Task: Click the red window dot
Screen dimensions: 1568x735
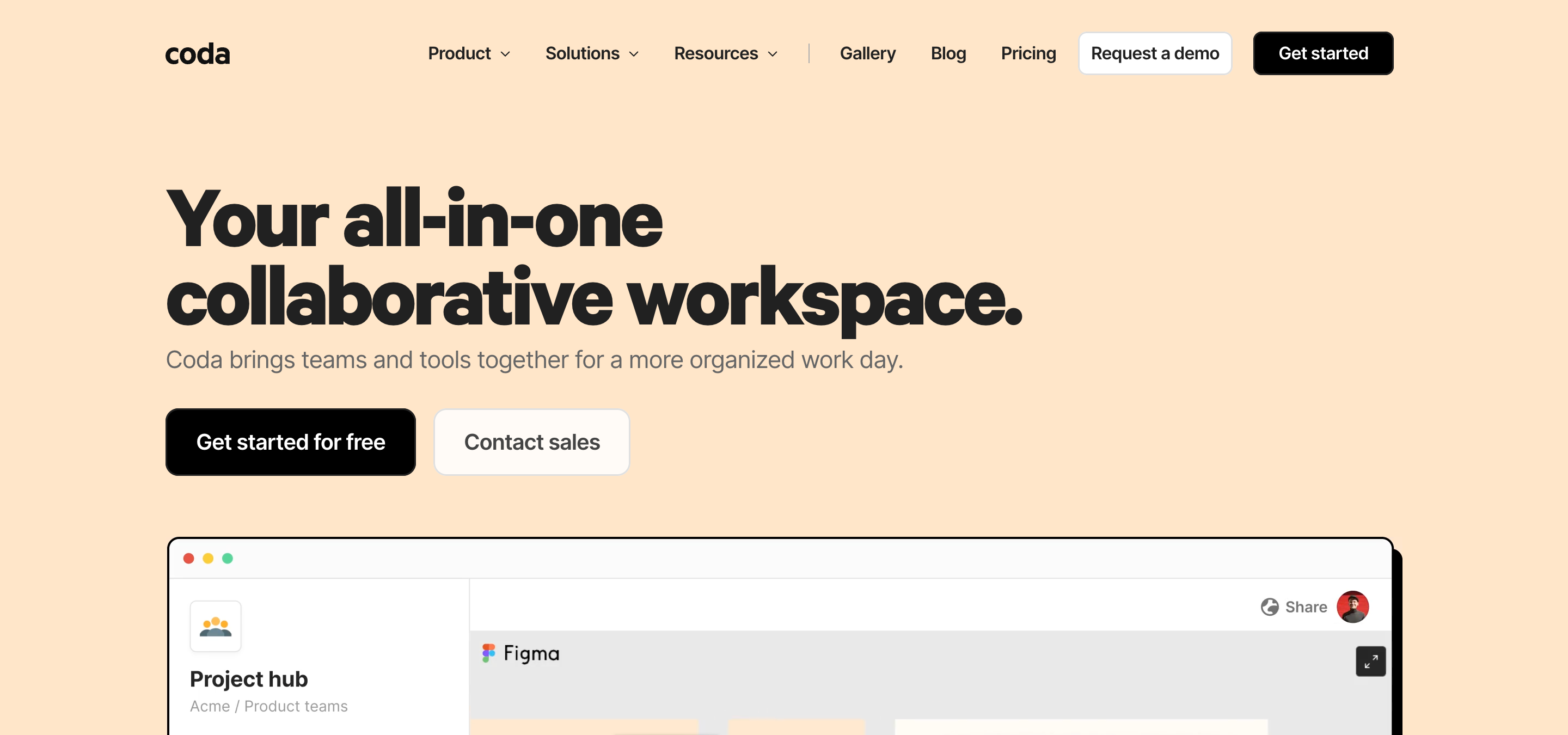Action: tap(189, 559)
